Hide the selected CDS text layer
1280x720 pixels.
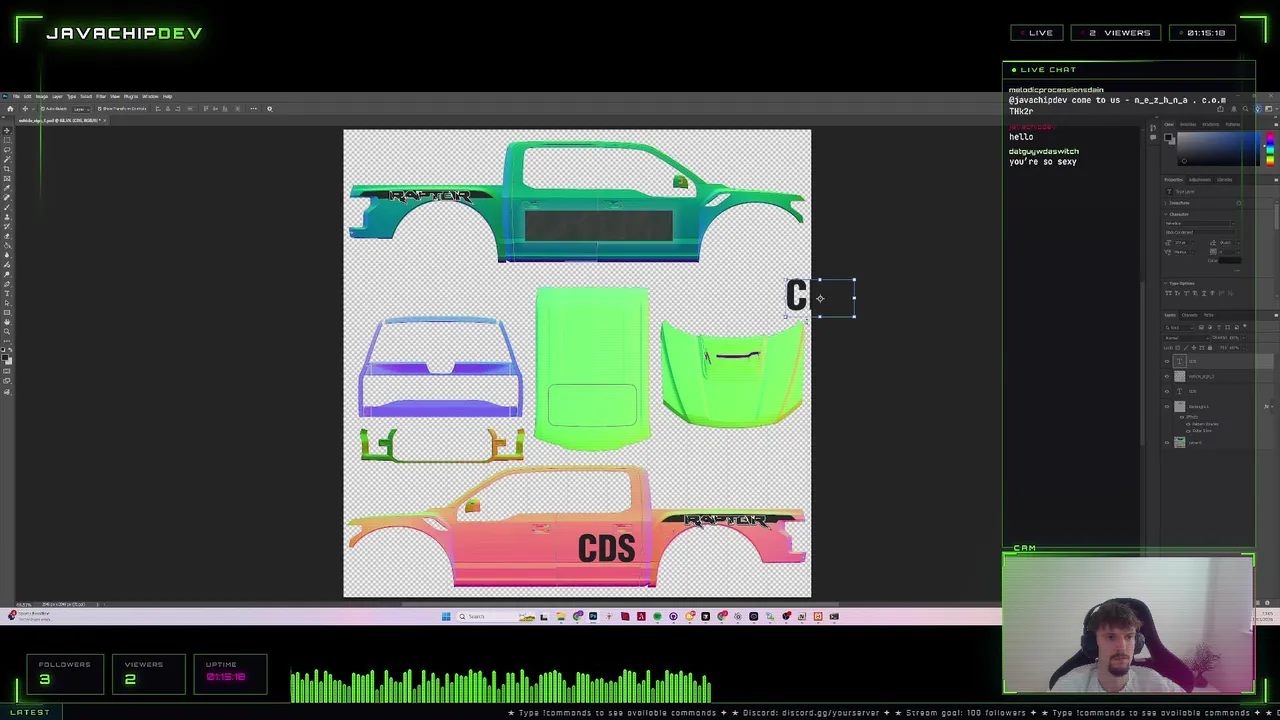pyautogui.click(x=1167, y=361)
